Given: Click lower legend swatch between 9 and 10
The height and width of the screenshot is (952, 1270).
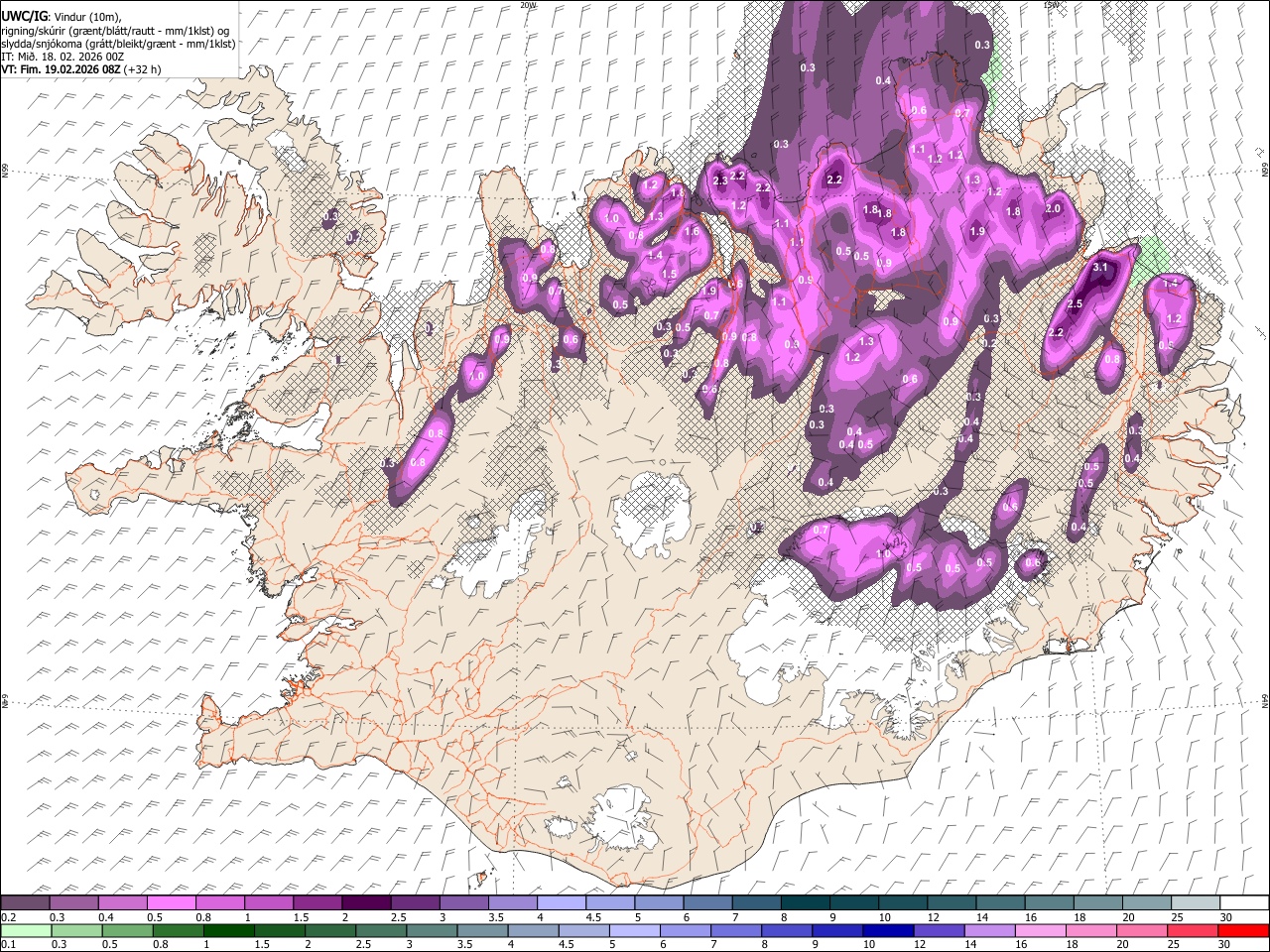Looking at the screenshot, I should [838, 930].
